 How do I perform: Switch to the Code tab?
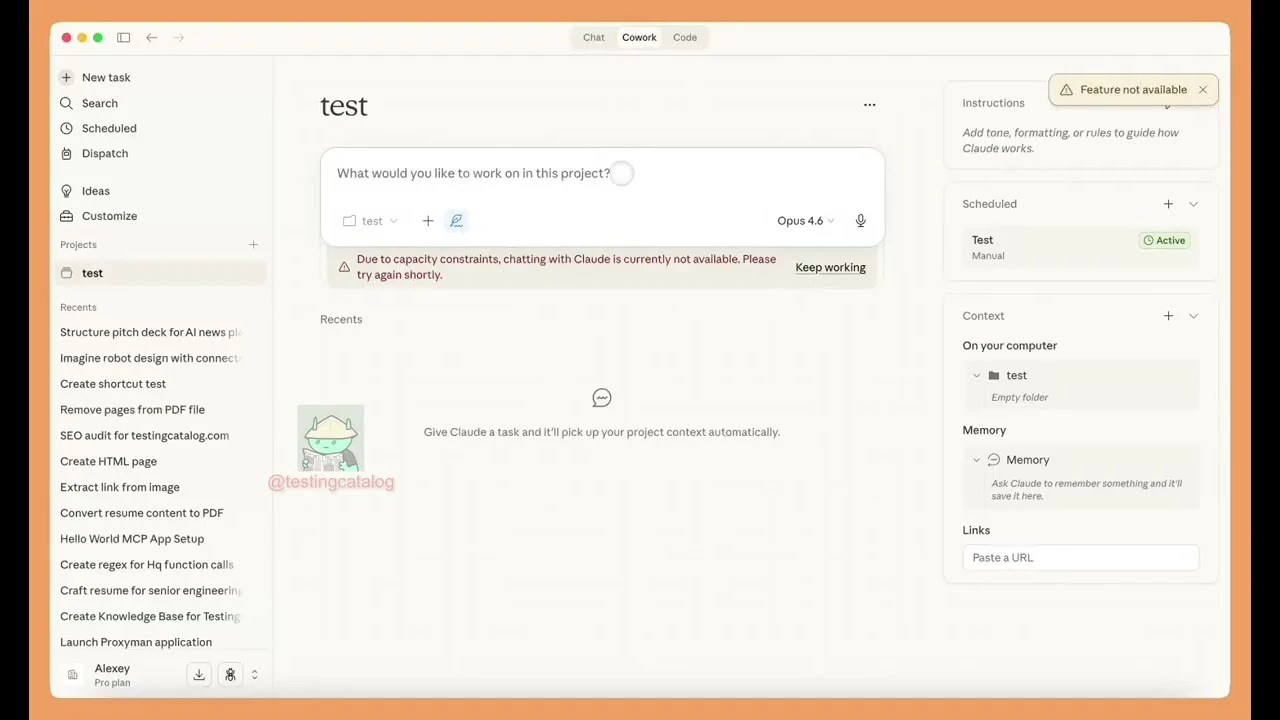coord(685,38)
